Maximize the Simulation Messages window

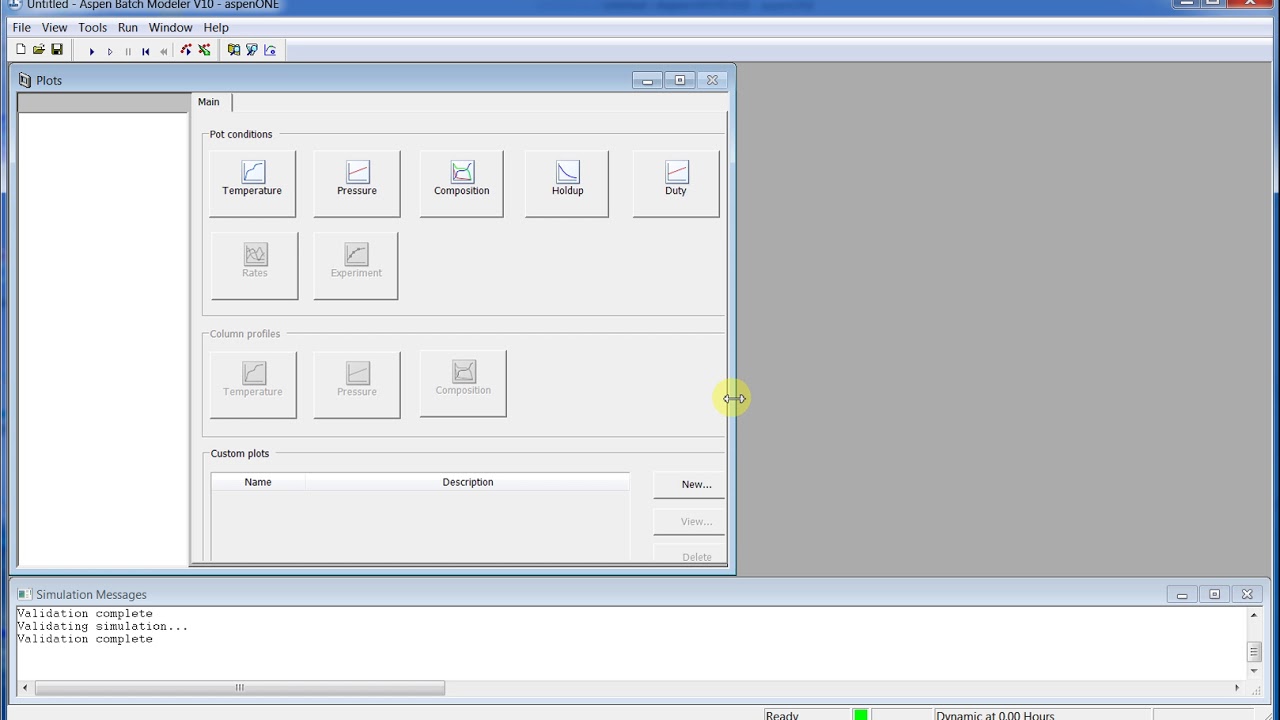[x=1215, y=595]
